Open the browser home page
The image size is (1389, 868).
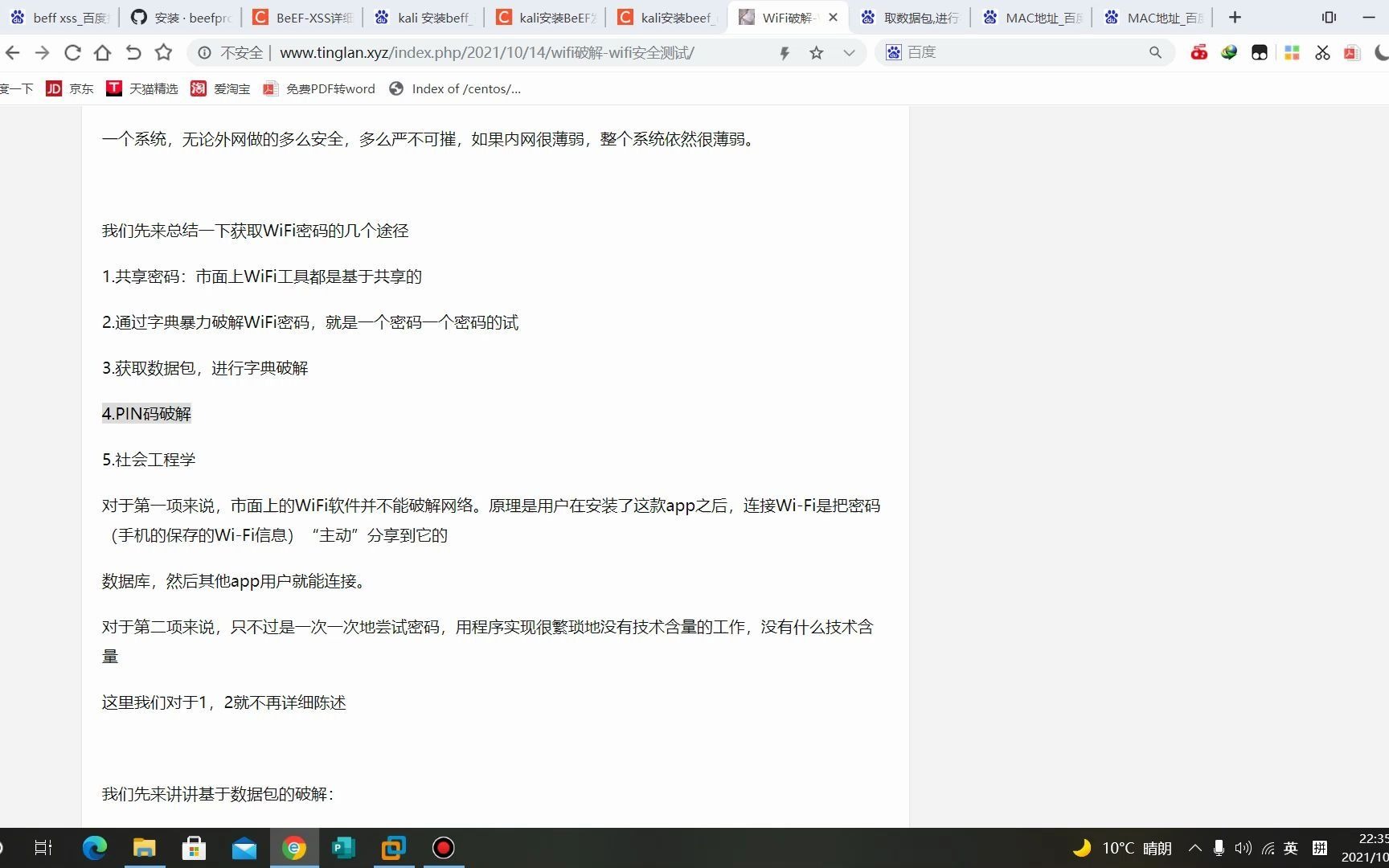coord(102,53)
